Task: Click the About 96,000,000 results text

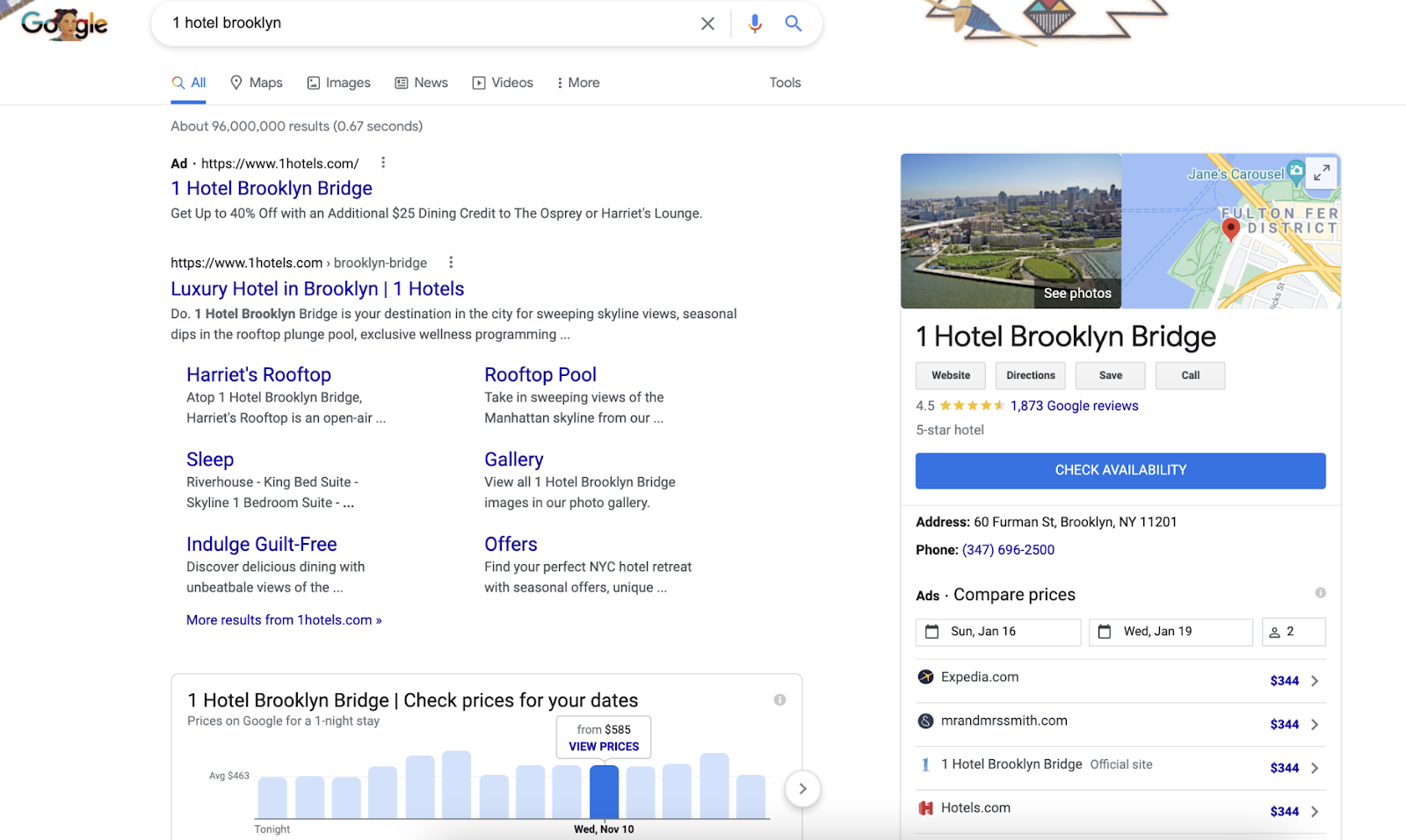Action: pyautogui.click(x=297, y=127)
